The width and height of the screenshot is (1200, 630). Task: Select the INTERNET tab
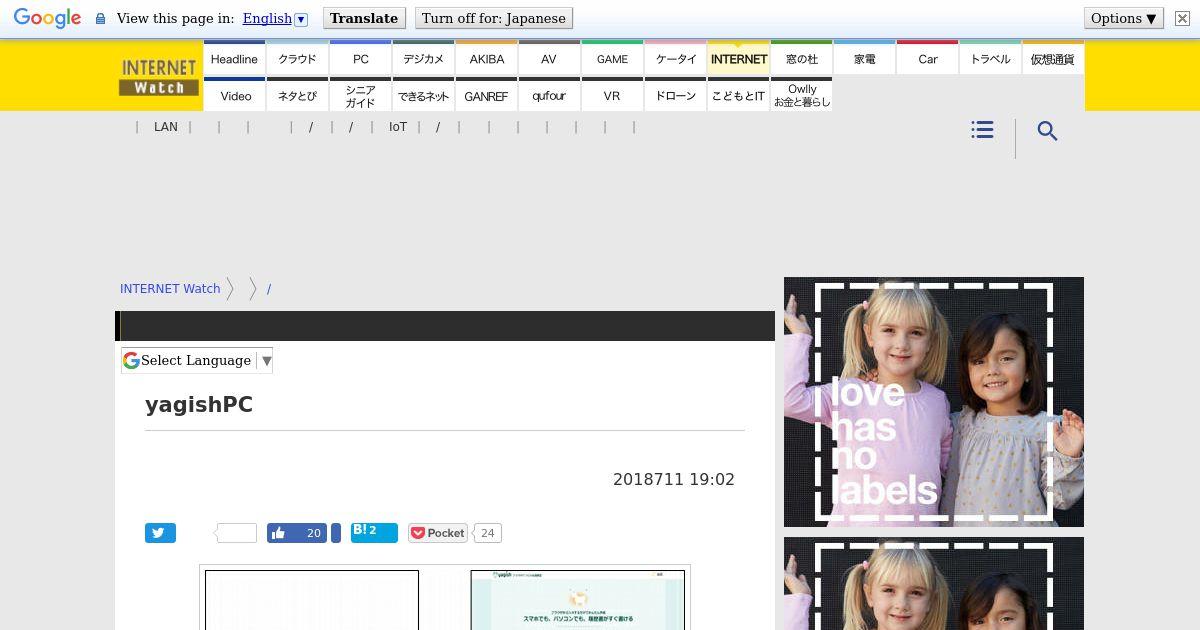point(738,58)
